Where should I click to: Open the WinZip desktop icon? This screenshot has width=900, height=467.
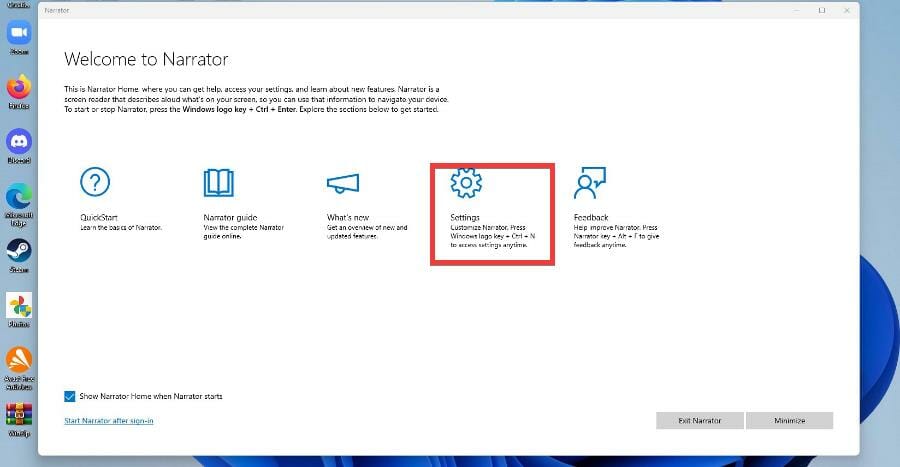point(19,414)
